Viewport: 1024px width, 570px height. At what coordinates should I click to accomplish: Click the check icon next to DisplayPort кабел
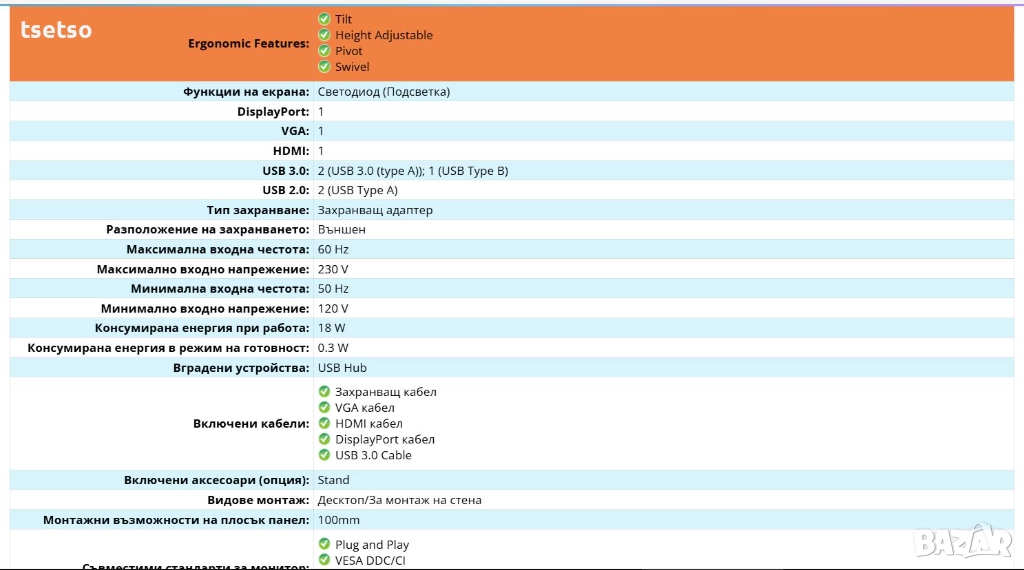[x=324, y=439]
